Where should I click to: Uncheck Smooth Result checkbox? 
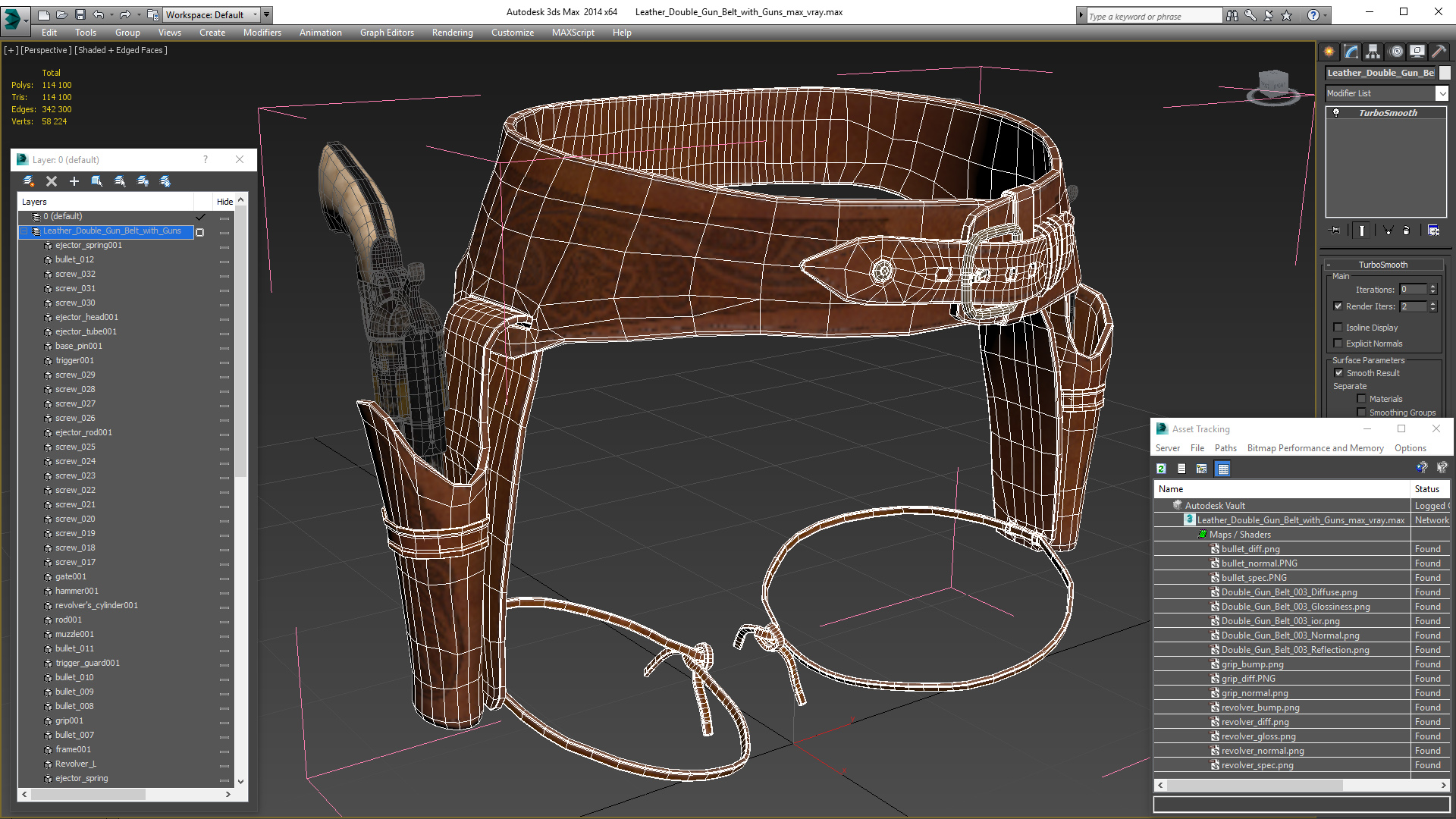pyautogui.click(x=1338, y=373)
